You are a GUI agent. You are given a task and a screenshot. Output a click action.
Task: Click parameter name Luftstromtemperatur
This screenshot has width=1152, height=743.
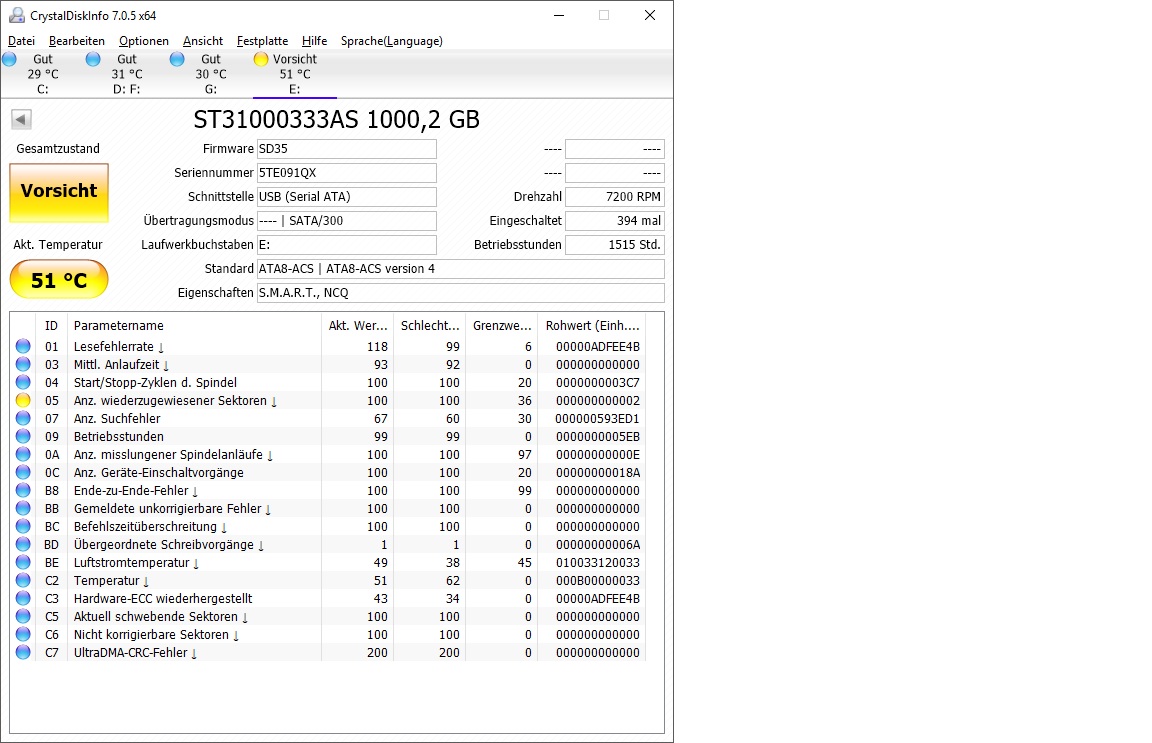click(x=132, y=563)
